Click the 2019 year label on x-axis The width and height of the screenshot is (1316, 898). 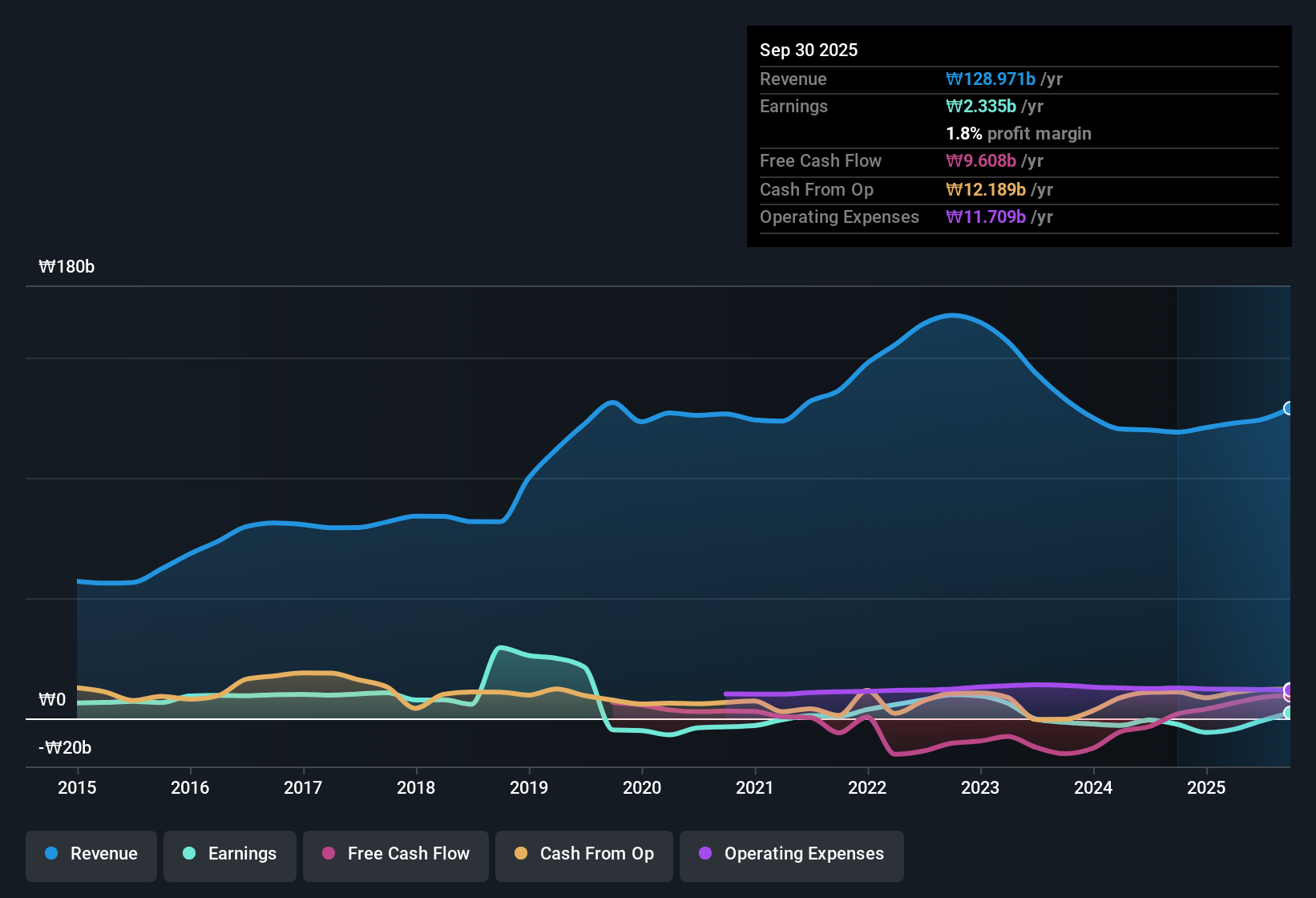tap(529, 788)
